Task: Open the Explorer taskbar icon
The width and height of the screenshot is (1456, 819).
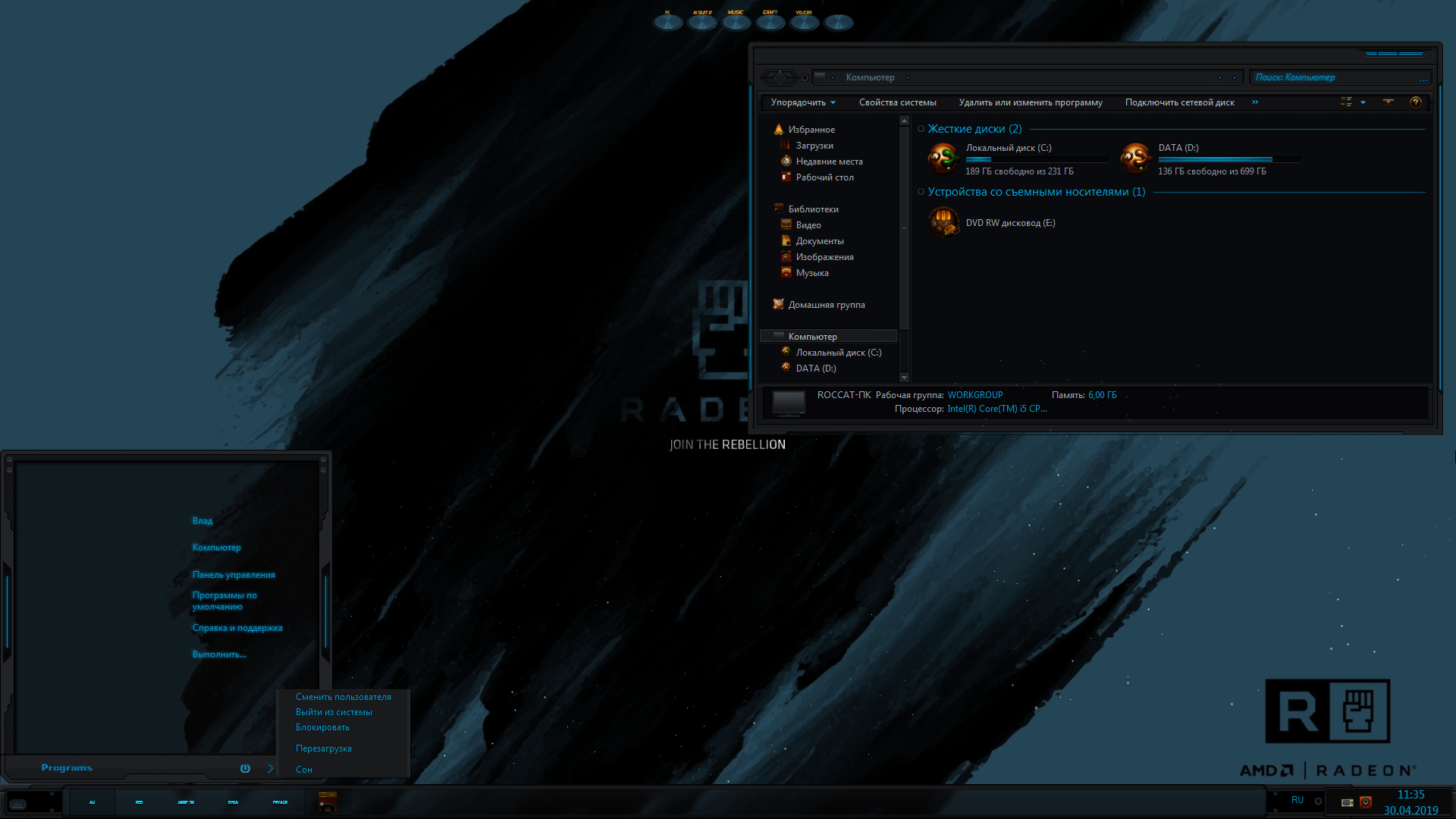Action: click(x=328, y=802)
